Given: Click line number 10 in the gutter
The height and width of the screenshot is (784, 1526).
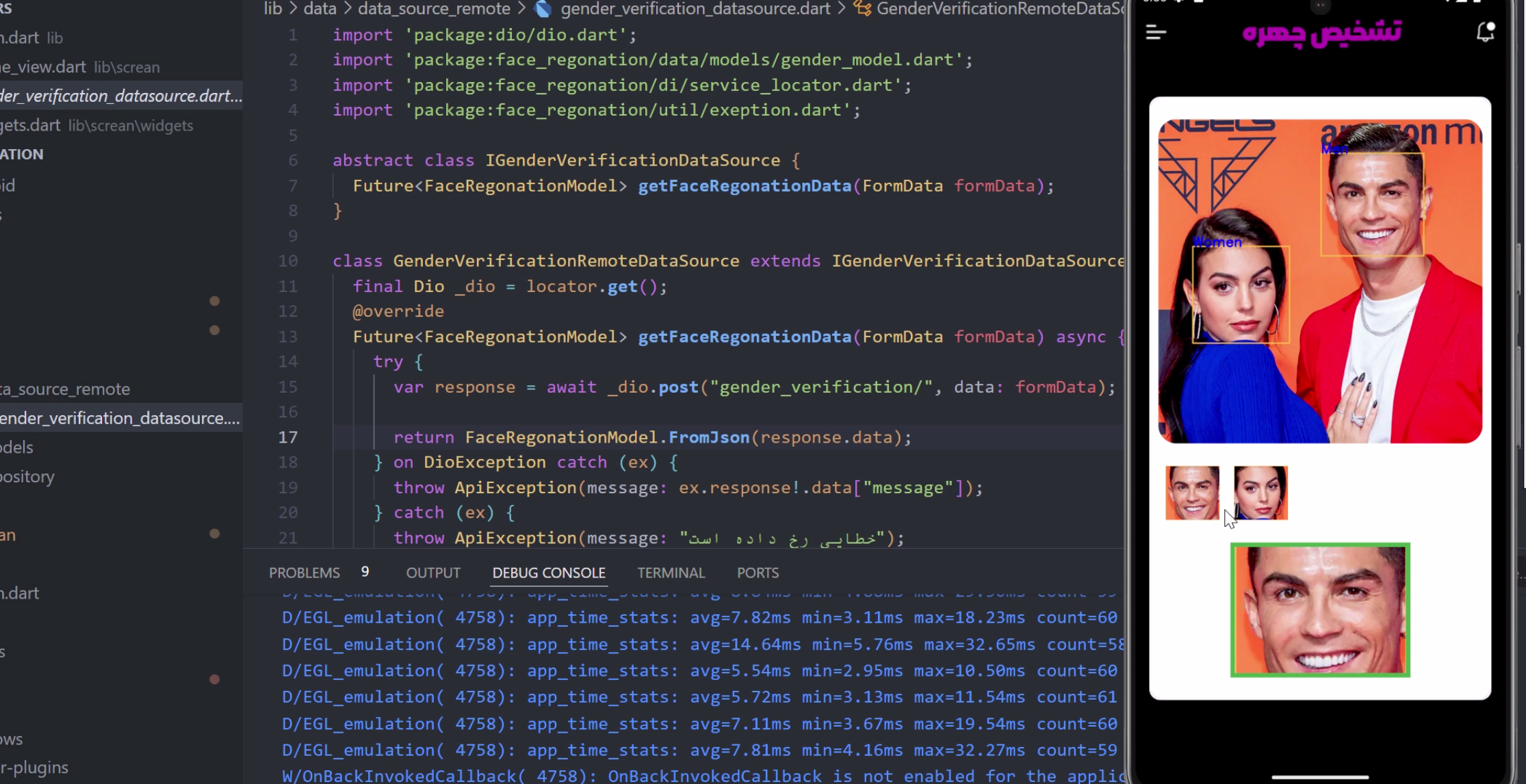Looking at the screenshot, I should 287,261.
